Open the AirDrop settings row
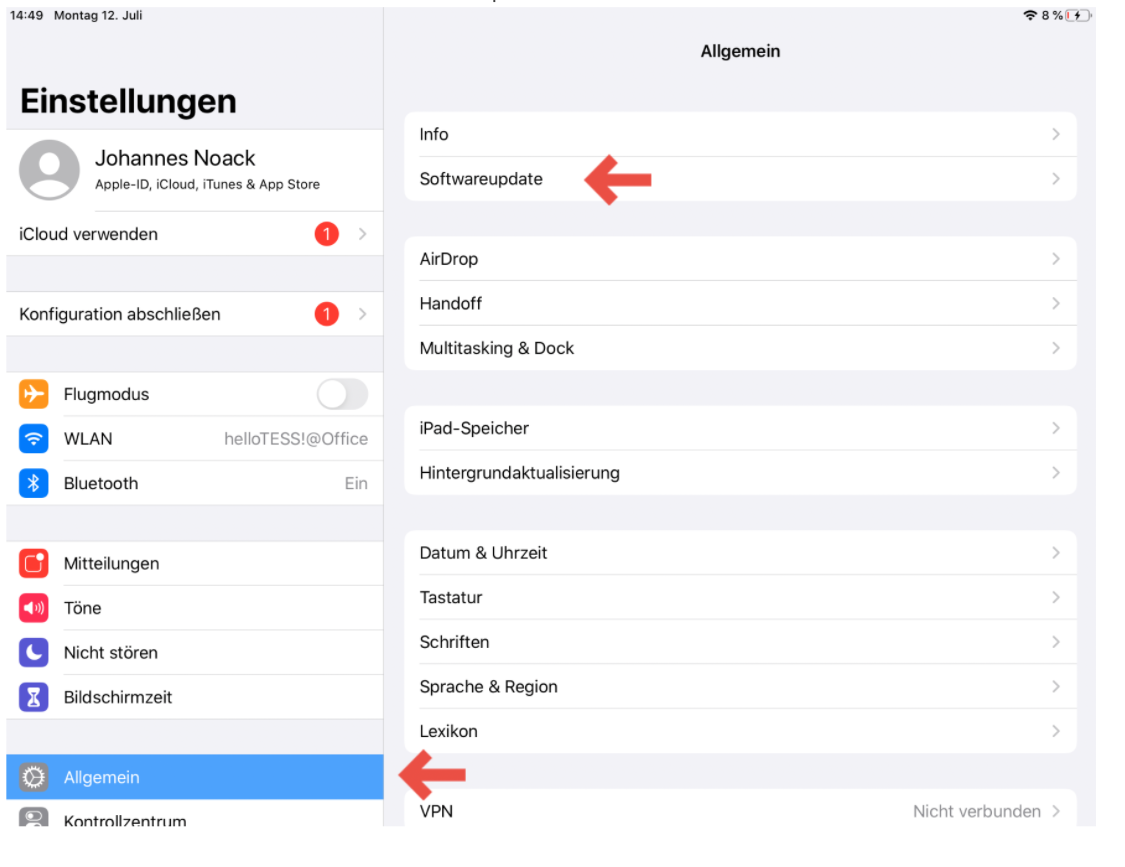1125x867 pixels. (x=740, y=259)
